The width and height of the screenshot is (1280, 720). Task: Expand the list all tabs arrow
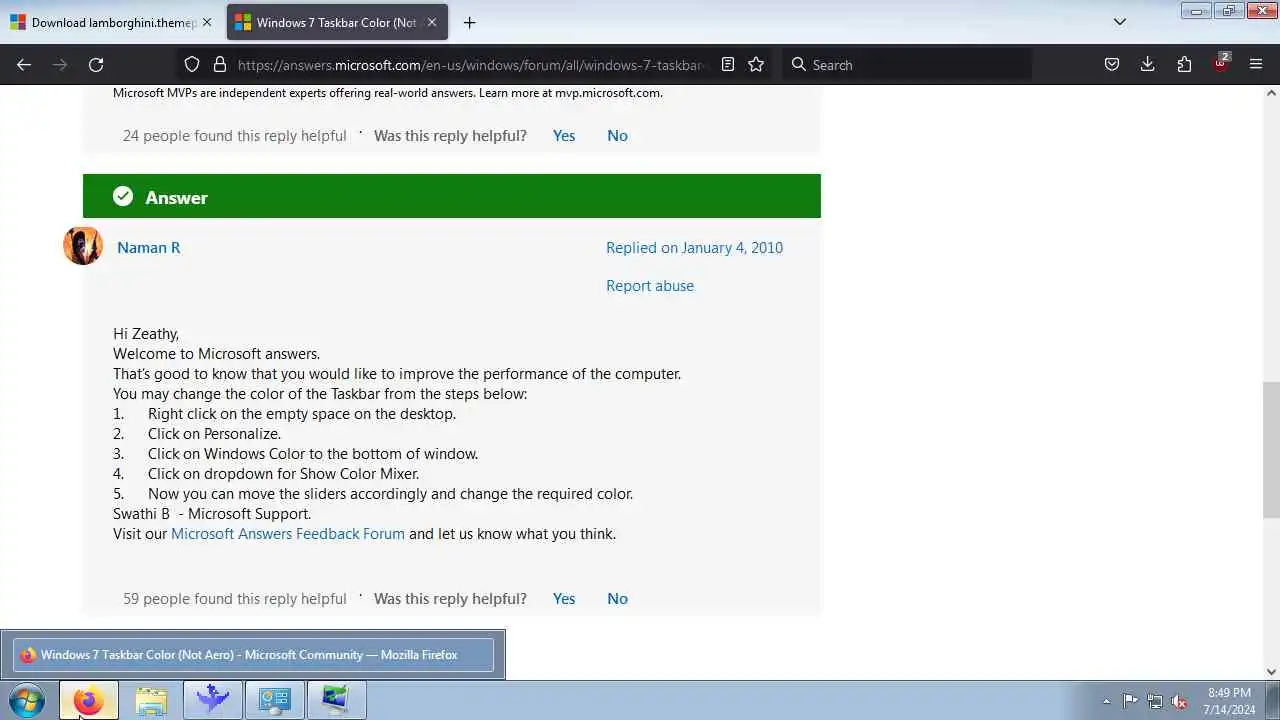tap(1120, 22)
